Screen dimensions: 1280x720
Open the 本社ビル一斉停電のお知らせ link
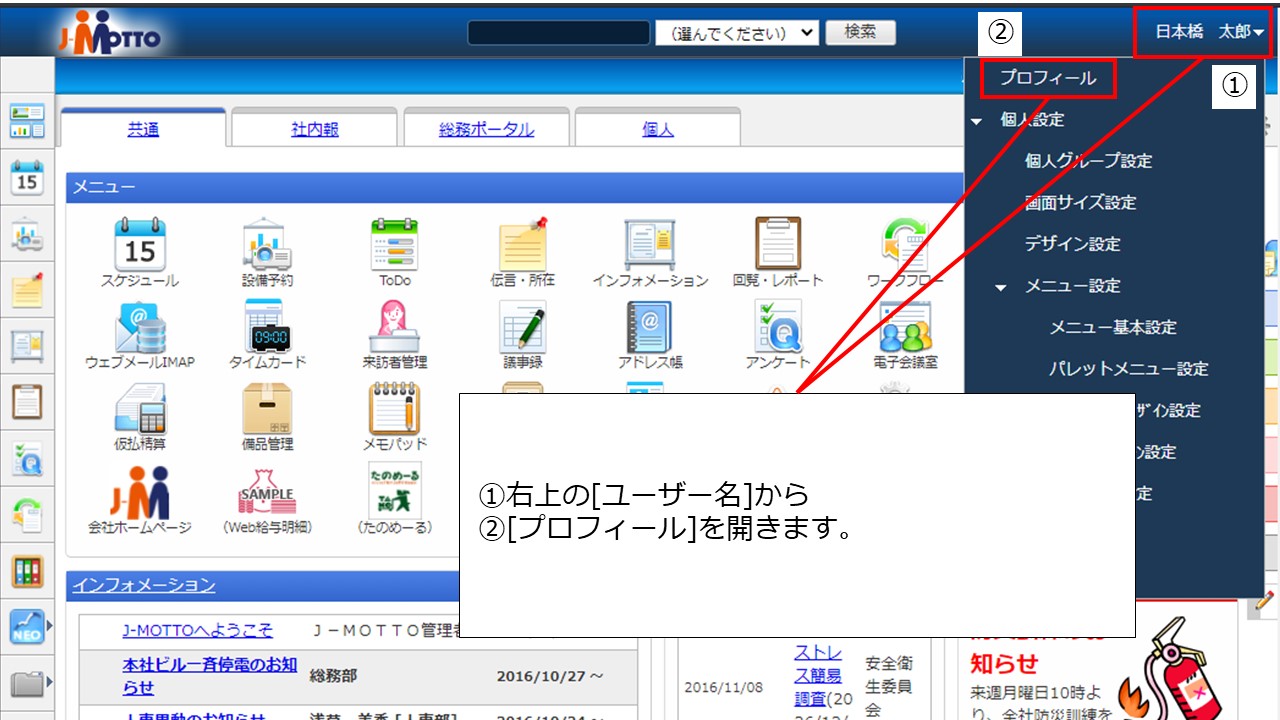[209, 676]
